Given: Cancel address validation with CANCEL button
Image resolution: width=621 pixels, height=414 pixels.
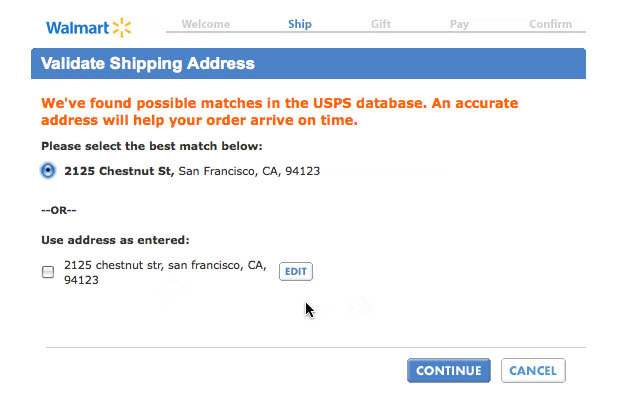Looking at the screenshot, I should click(533, 371).
